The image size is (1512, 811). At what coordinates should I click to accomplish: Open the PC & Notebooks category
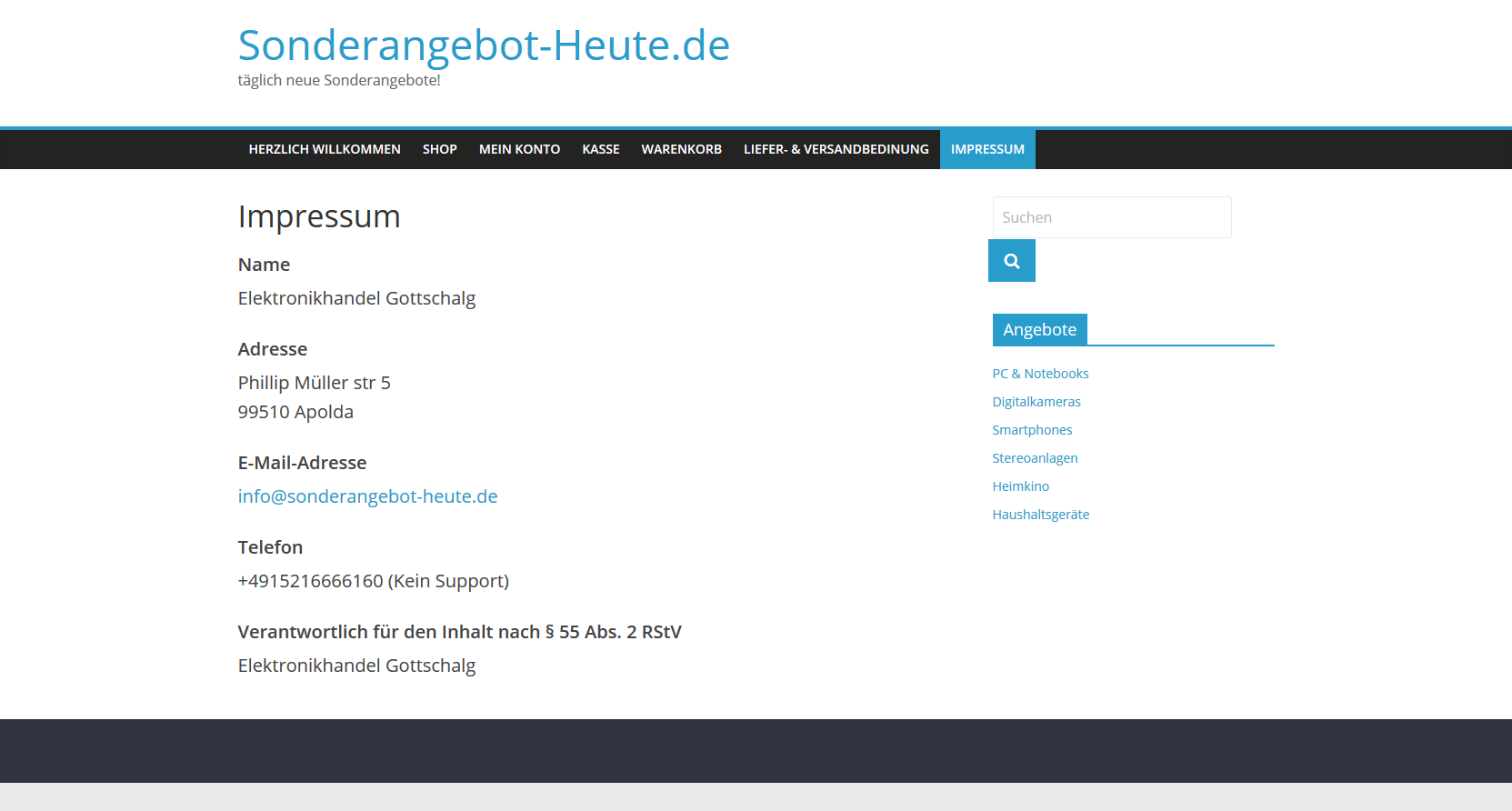click(x=1040, y=374)
